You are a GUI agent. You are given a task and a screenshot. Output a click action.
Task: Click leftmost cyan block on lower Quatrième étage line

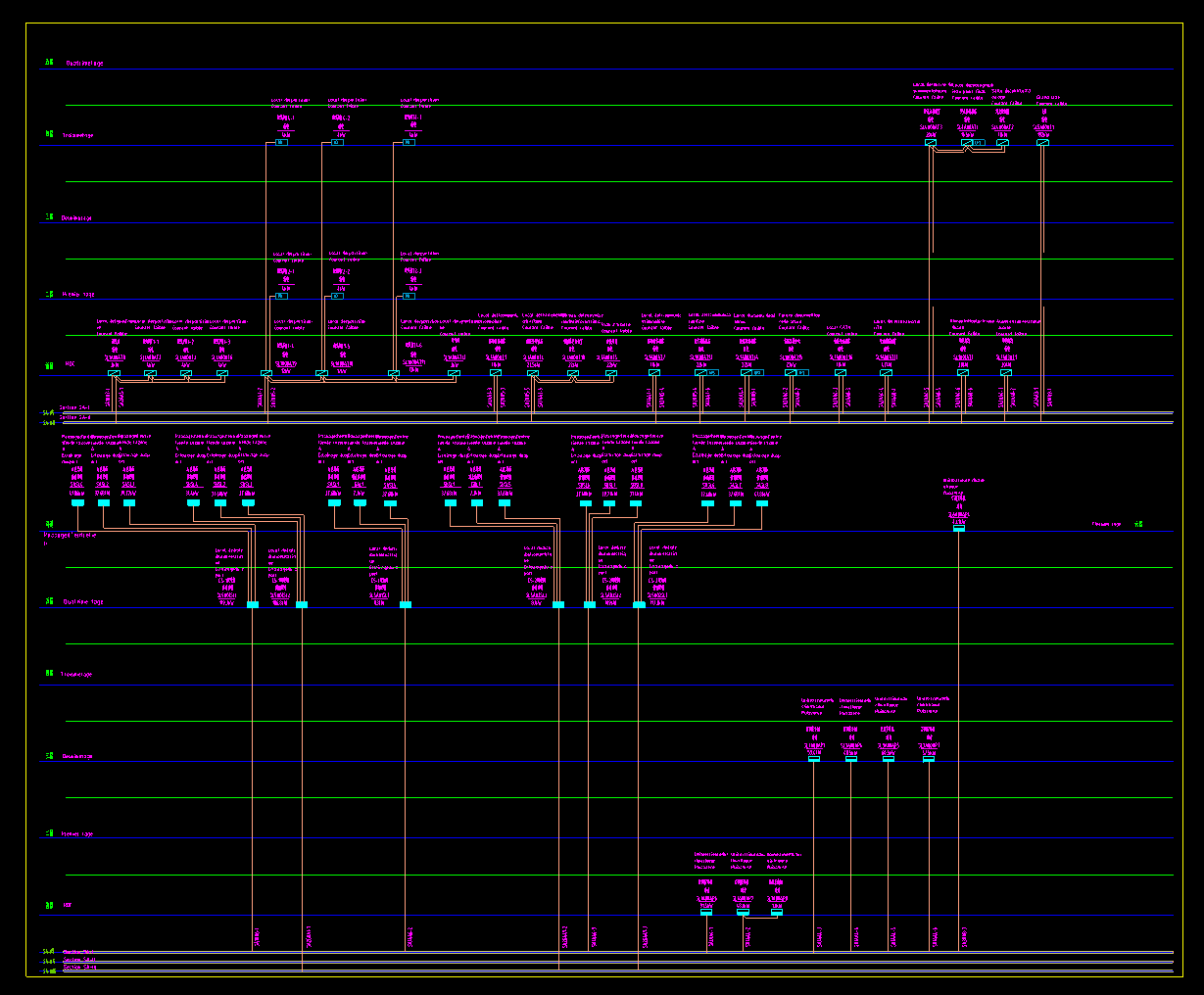tap(253, 605)
